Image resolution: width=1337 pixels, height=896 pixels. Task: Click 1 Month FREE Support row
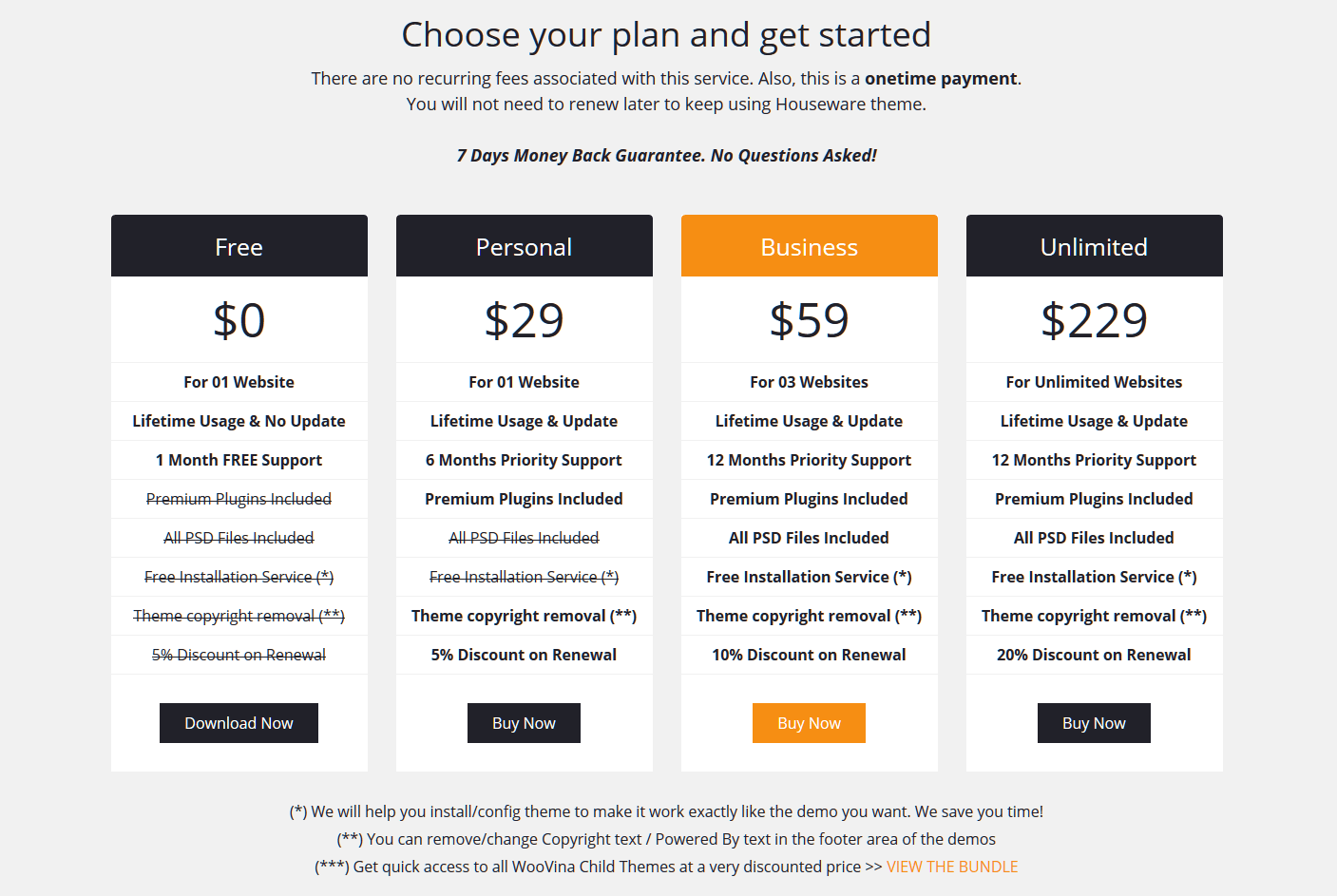[x=239, y=460]
